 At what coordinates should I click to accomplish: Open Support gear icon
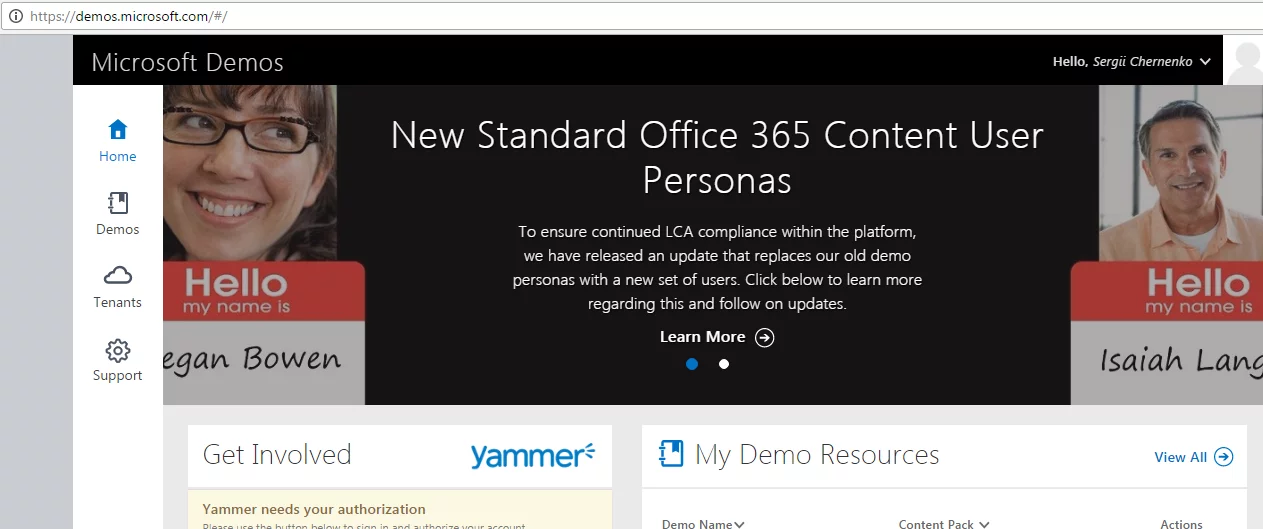(x=117, y=350)
